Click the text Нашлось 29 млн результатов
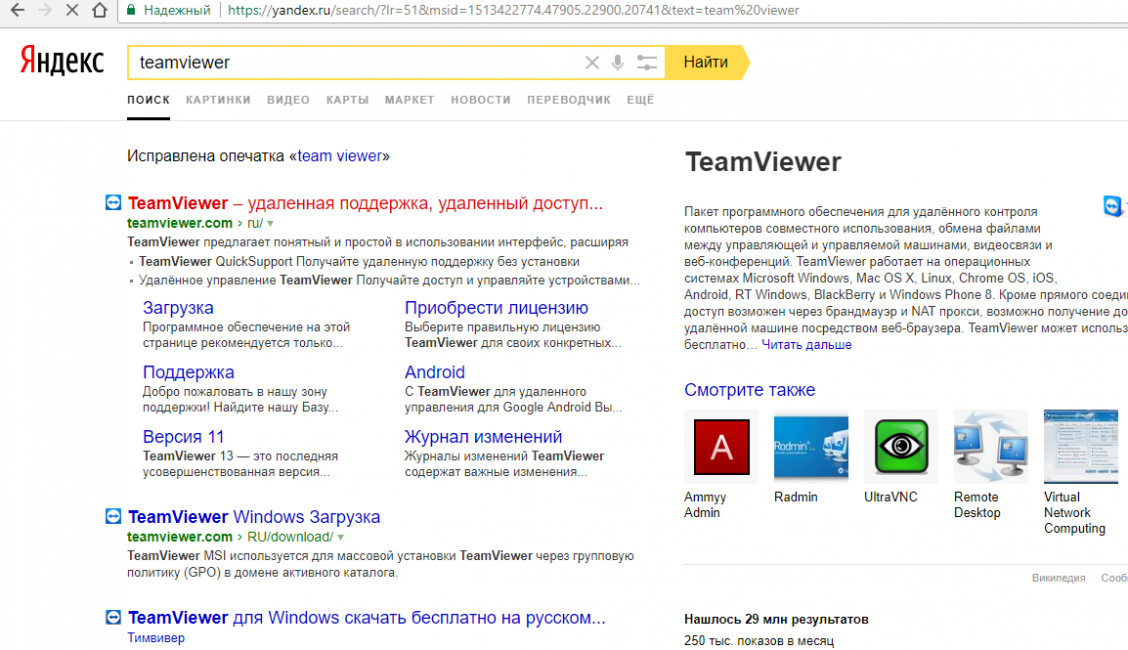1128x650 pixels. tap(776, 619)
